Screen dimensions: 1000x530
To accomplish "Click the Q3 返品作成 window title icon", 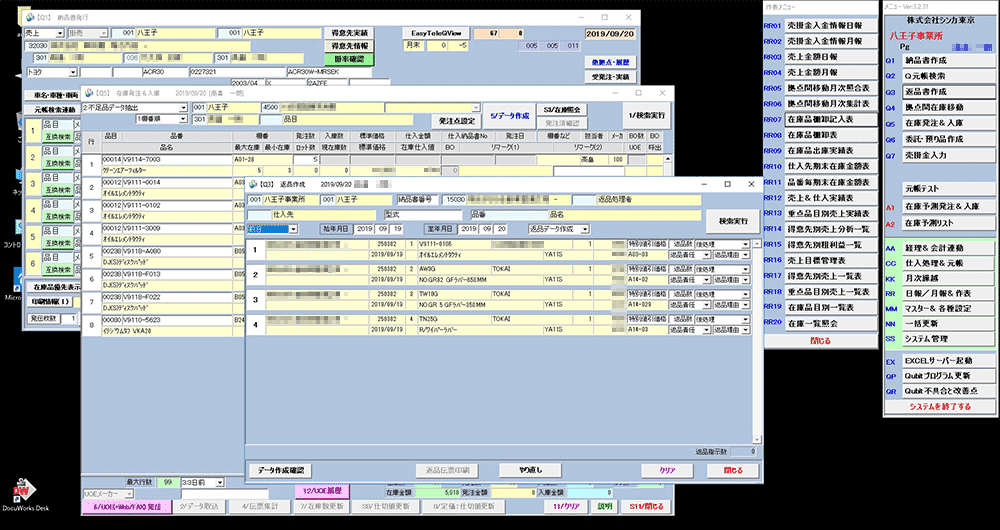I will tap(253, 184).
